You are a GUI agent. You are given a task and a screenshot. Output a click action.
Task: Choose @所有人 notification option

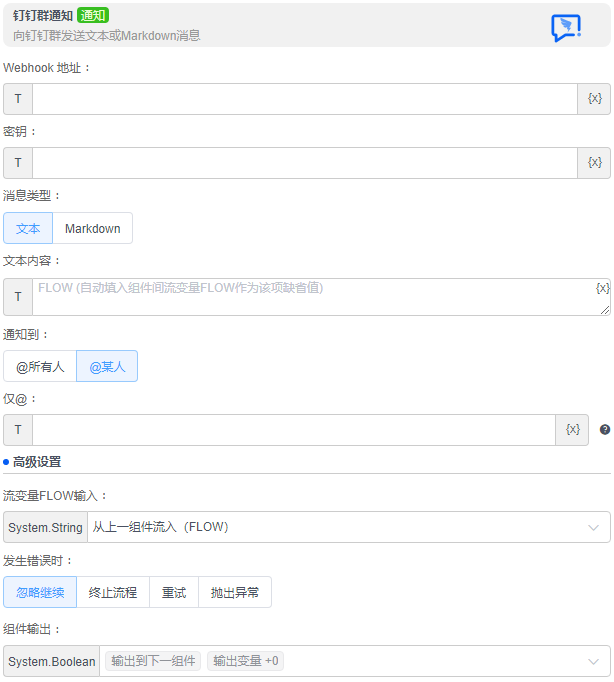(x=40, y=367)
